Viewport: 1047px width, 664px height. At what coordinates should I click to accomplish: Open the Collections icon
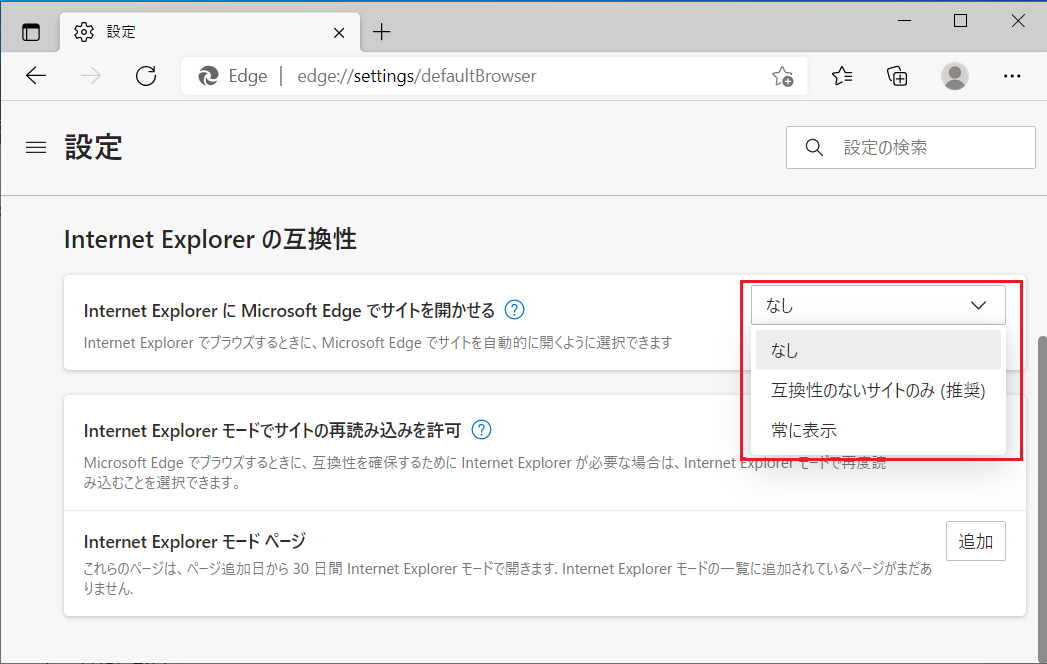(x=897, y=76)
